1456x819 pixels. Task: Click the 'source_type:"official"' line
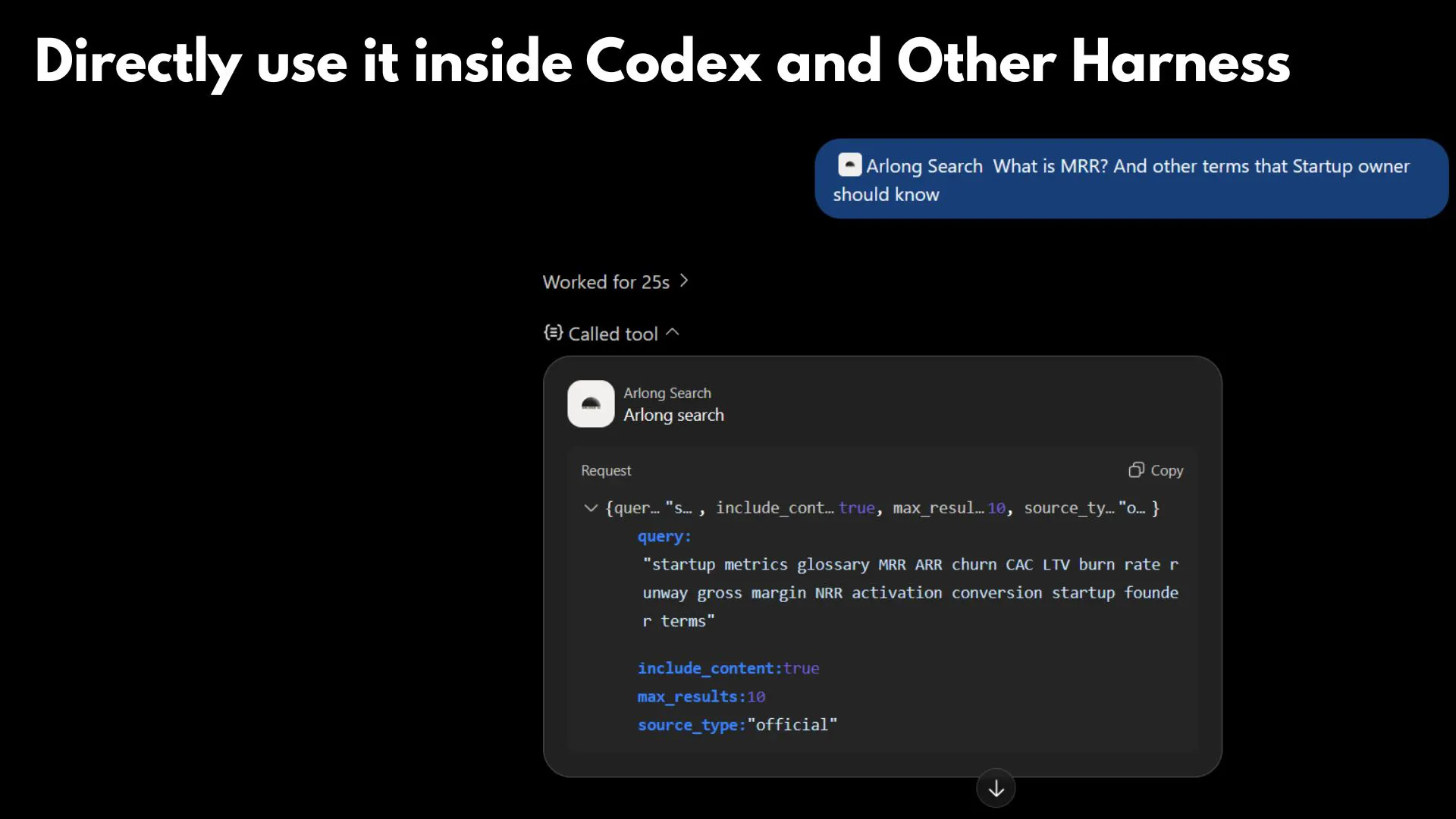click(737, 725)
